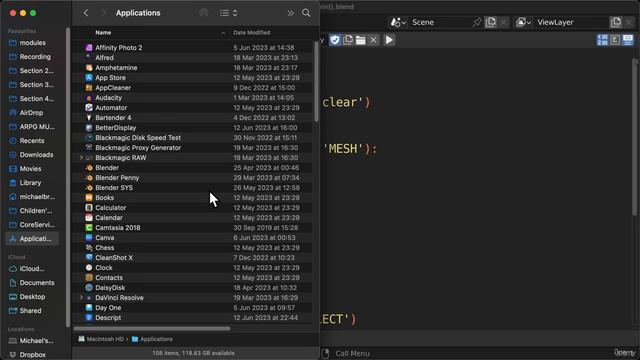
Task: Toggle syntax highlighting in Blender text editor
Action: (x=628, y=40)
